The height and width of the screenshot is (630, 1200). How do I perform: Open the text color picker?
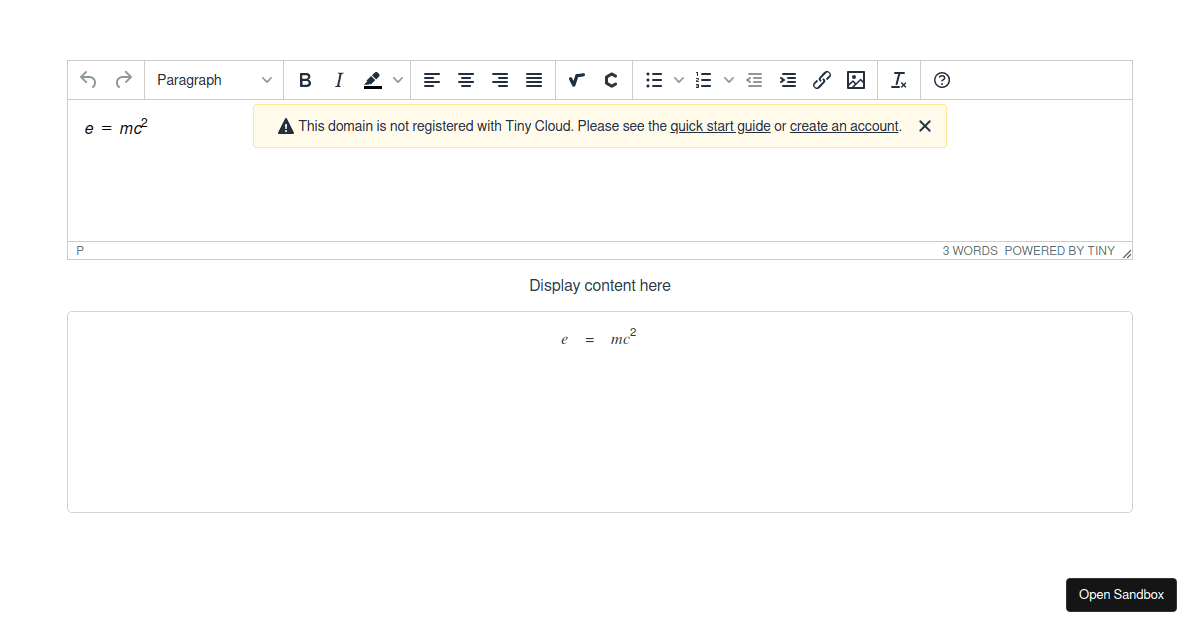point(373,80)
